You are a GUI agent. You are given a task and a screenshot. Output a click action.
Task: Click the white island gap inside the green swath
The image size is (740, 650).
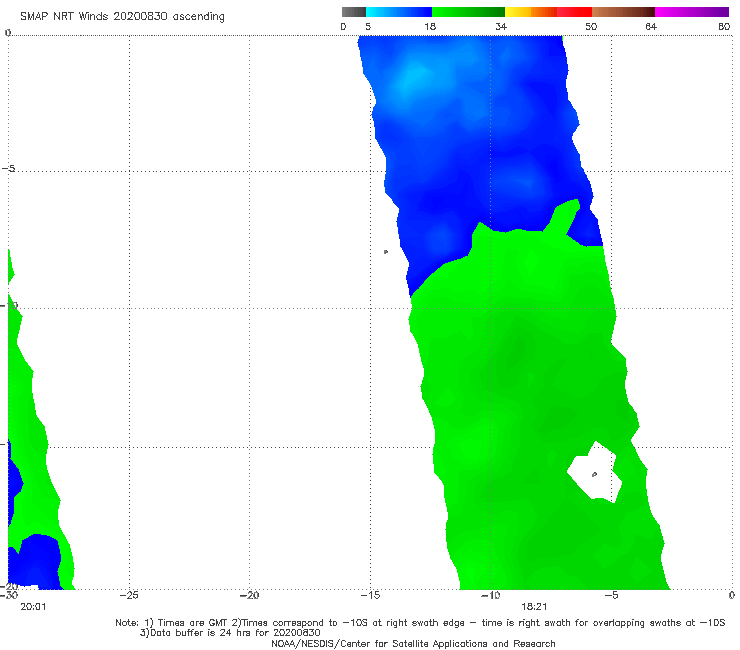595,473
